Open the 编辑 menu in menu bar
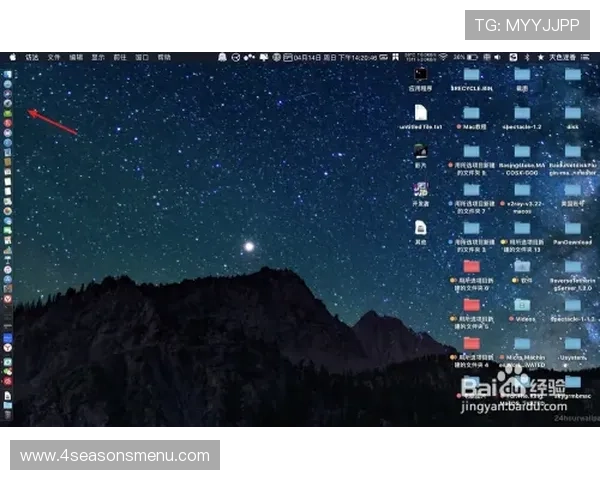 (76, 57)
